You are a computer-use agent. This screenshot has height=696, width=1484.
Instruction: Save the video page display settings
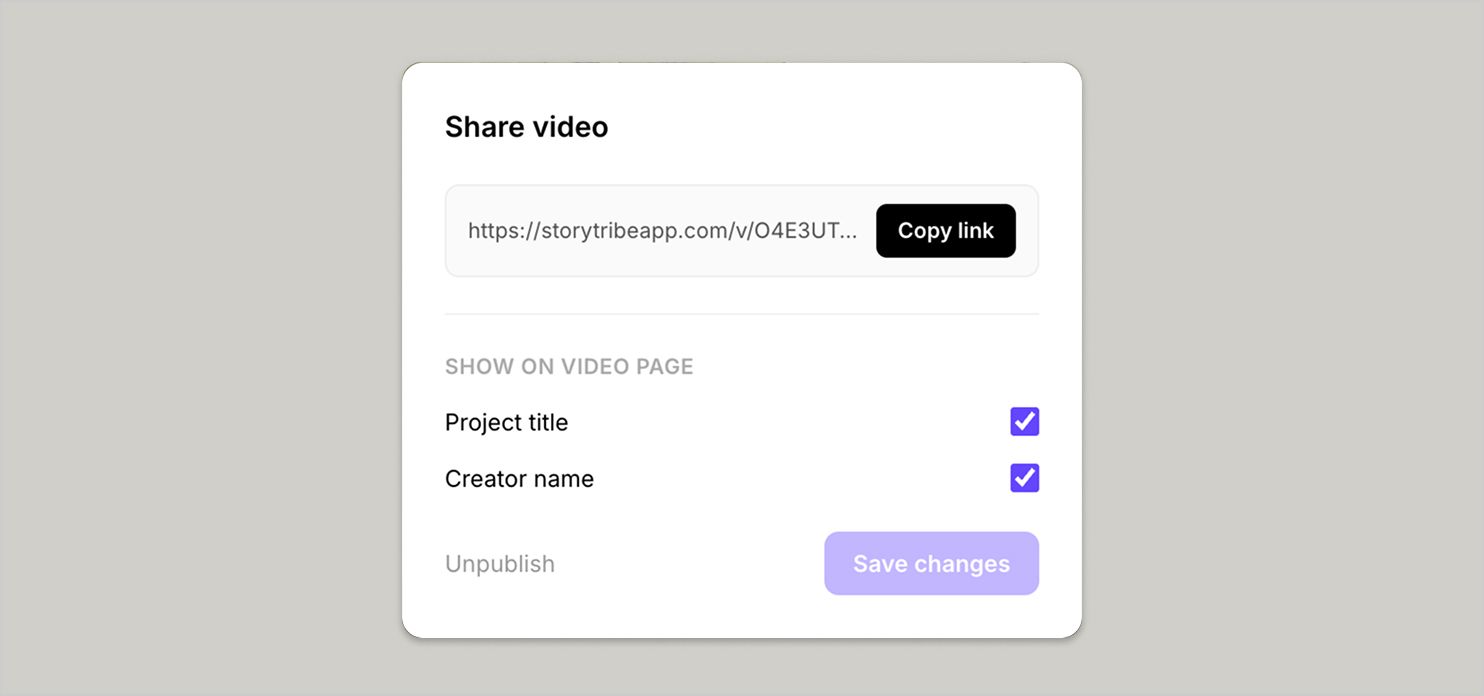pos(930,563)
